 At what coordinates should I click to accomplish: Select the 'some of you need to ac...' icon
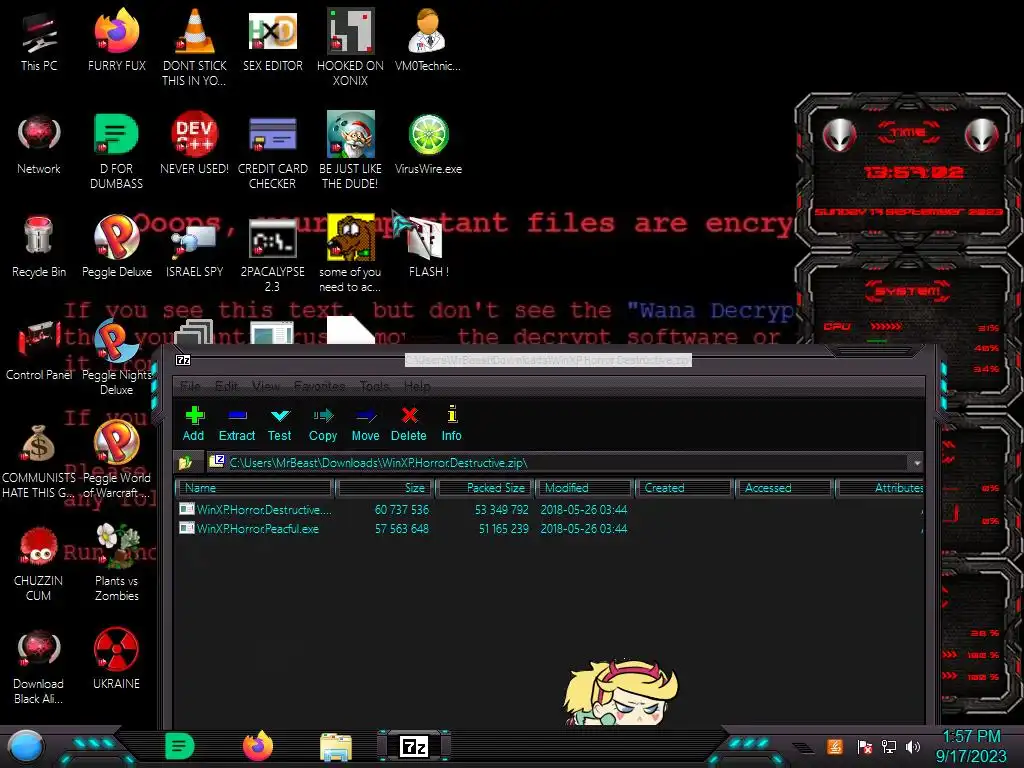coord(350,253)
